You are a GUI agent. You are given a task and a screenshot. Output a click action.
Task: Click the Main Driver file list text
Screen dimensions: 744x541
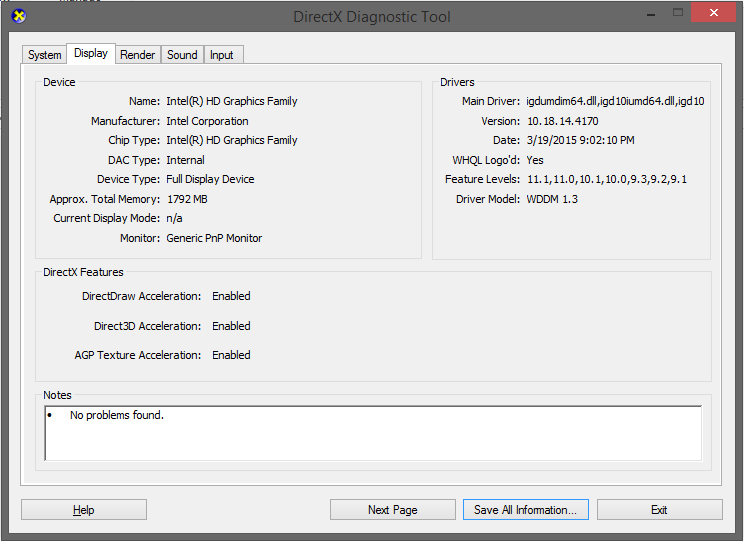click(615, 101)
